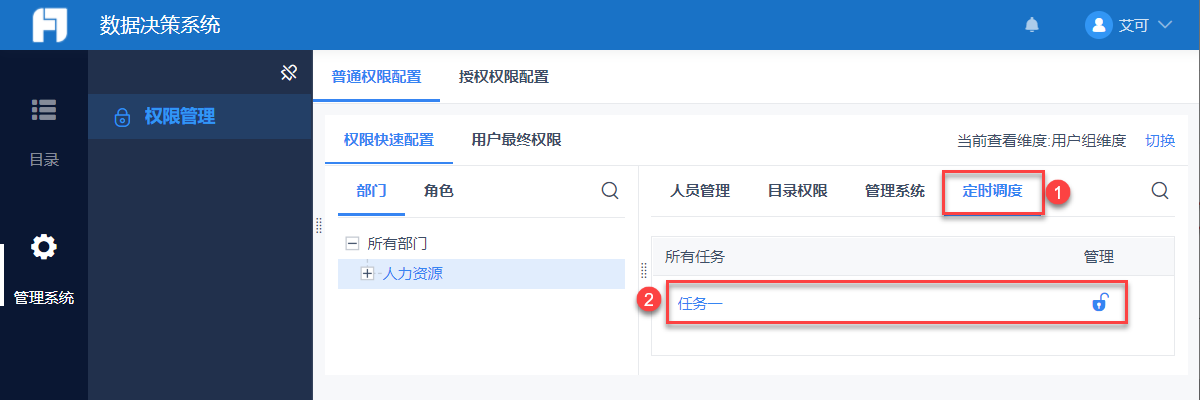Toggle the 任务一 management lock permission

coord(1099,302)
